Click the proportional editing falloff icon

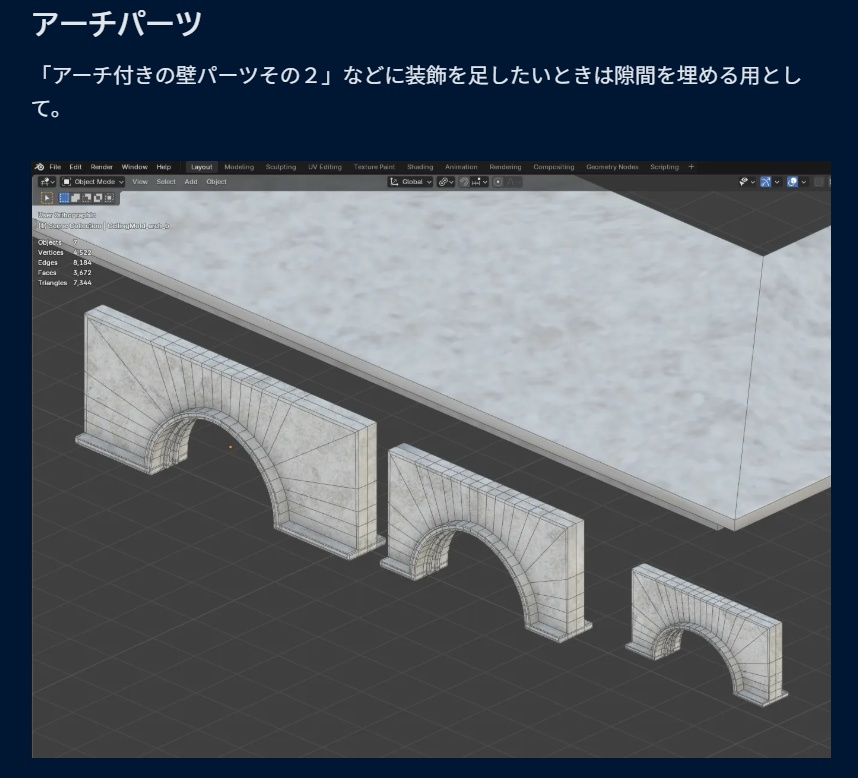click(x=512, y=182)
